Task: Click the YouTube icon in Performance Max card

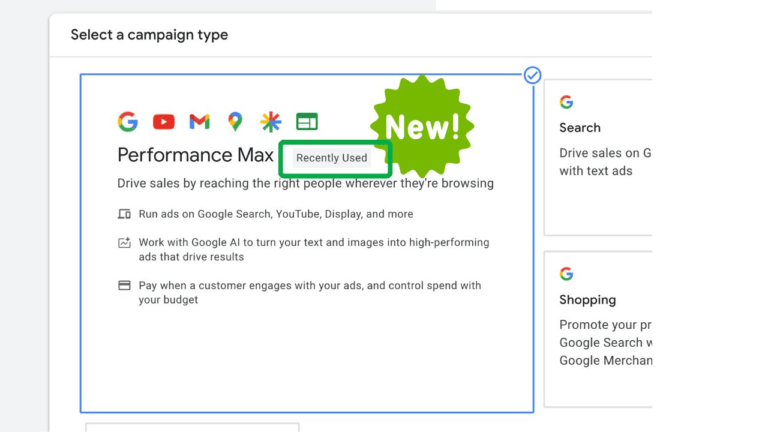Action: coord(164,121)
